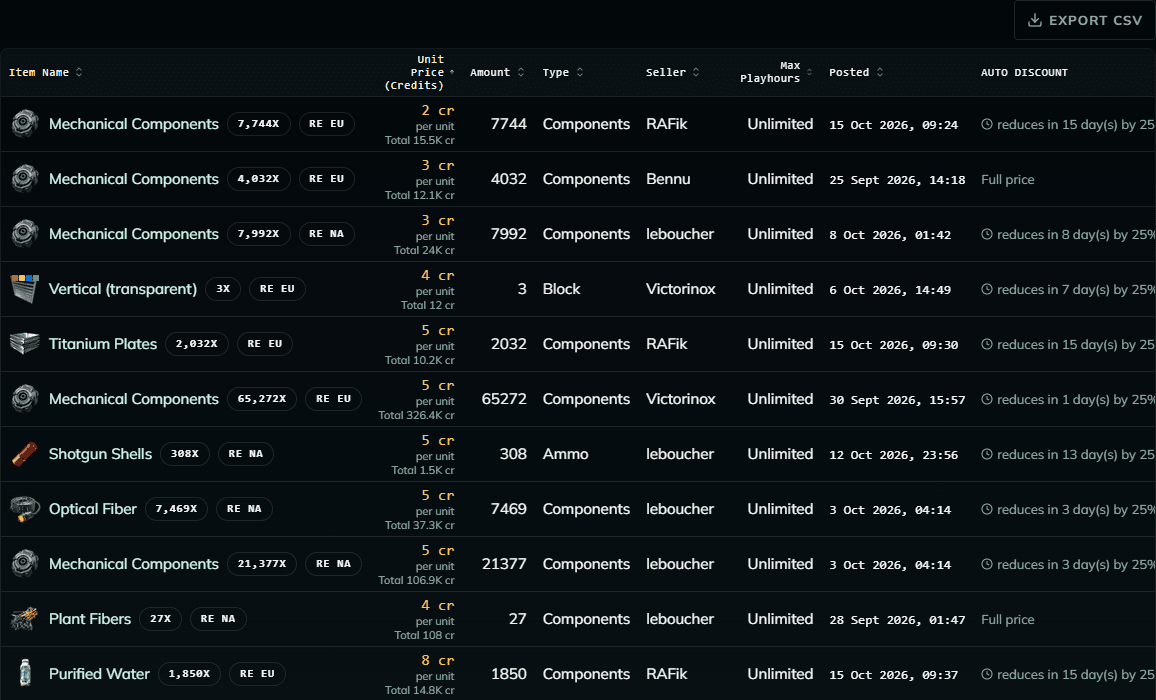Sort table by Posted date column
The width and height of the screenshot is (1156, 700).
855,72
